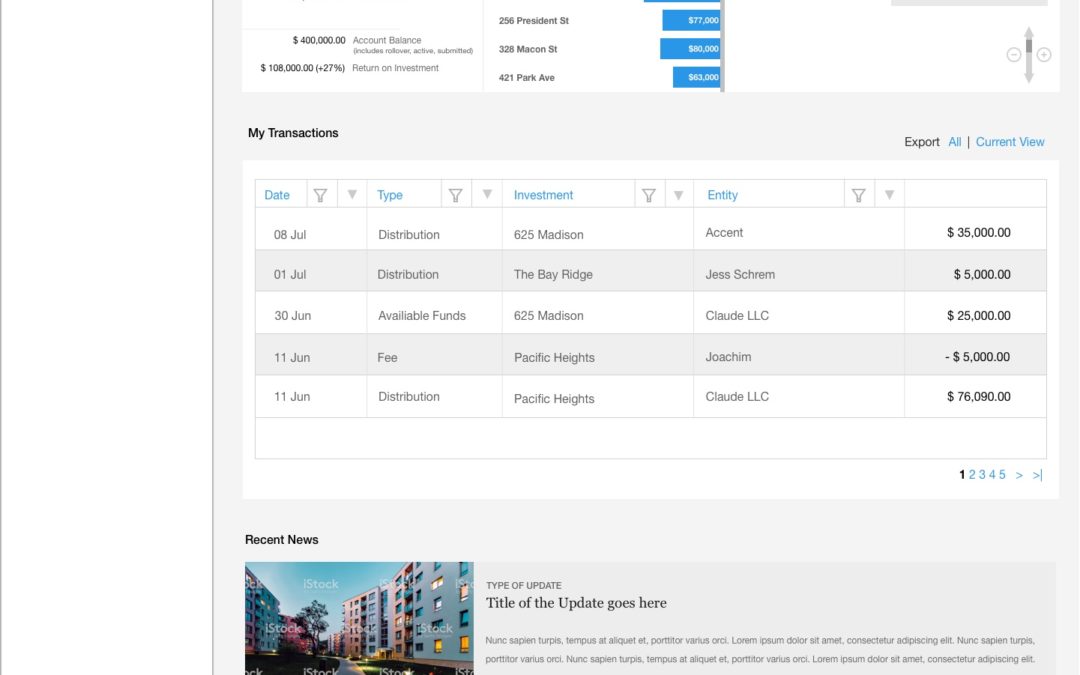The height and width of the screenshot is (675, 1080).
Task: Click the up arrow on the chart zoom control
Action: (1028, 33)
